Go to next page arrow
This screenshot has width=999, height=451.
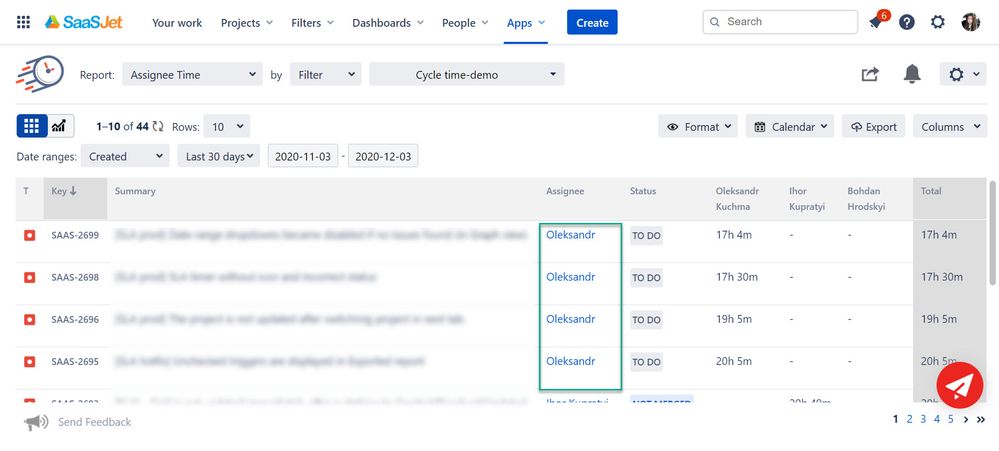(x=967, y=419)
